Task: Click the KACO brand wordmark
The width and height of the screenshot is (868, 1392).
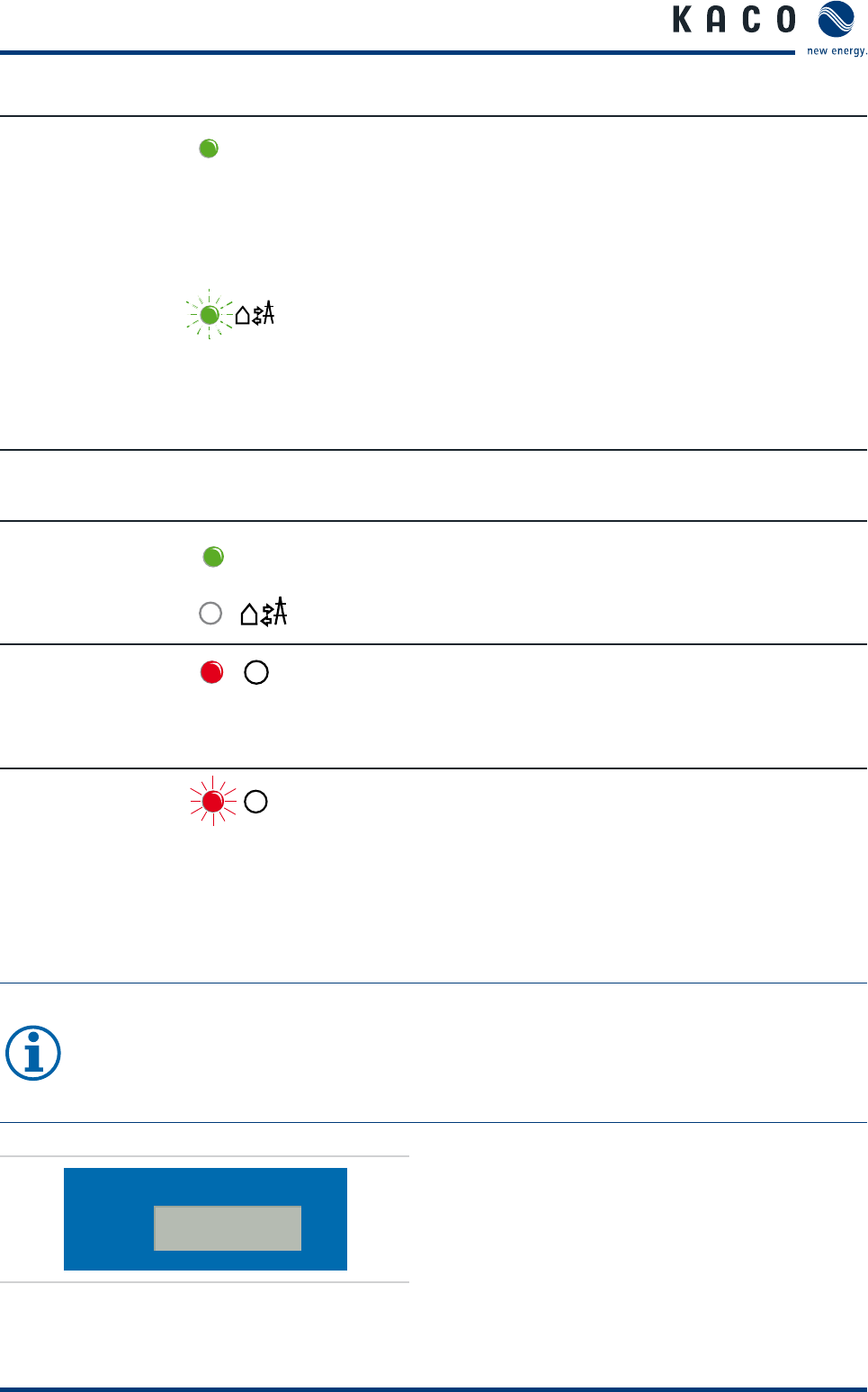Action: coord(734,19)
